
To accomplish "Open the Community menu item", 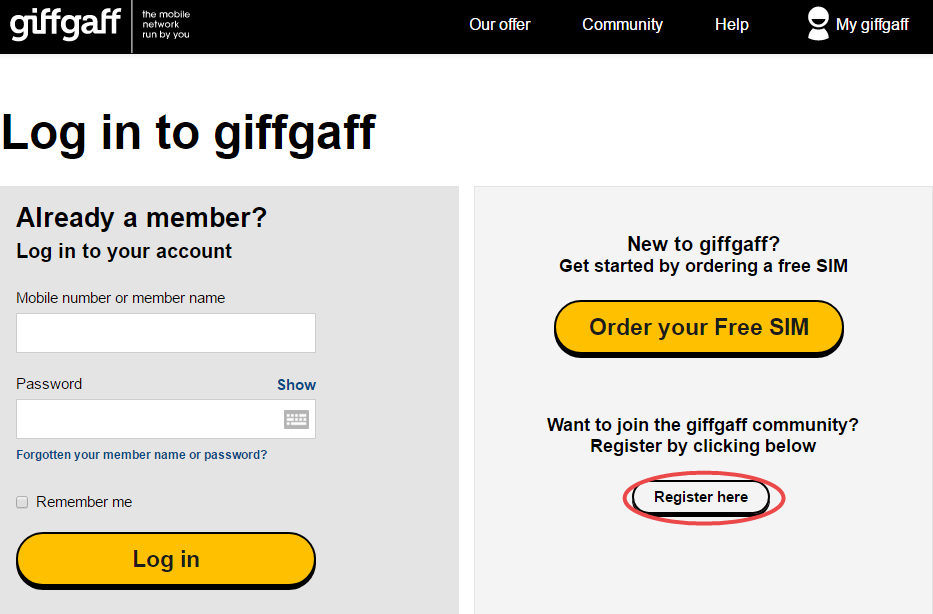I will point(622,24).
